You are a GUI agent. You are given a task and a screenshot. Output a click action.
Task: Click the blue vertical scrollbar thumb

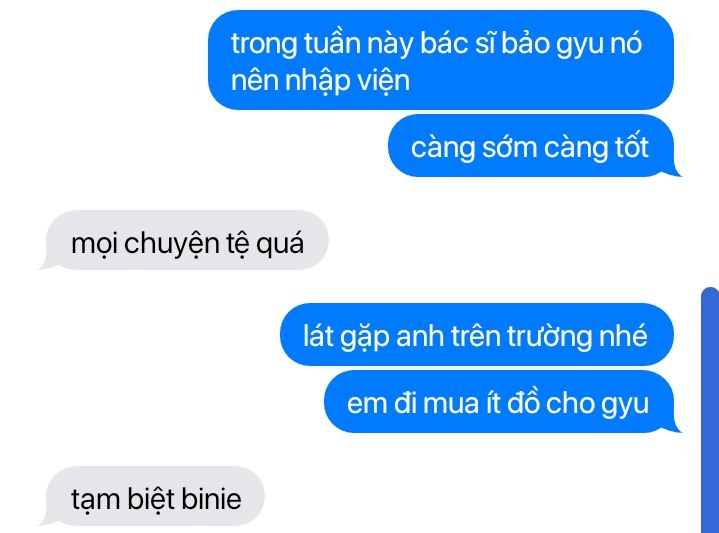pos(710,410)
